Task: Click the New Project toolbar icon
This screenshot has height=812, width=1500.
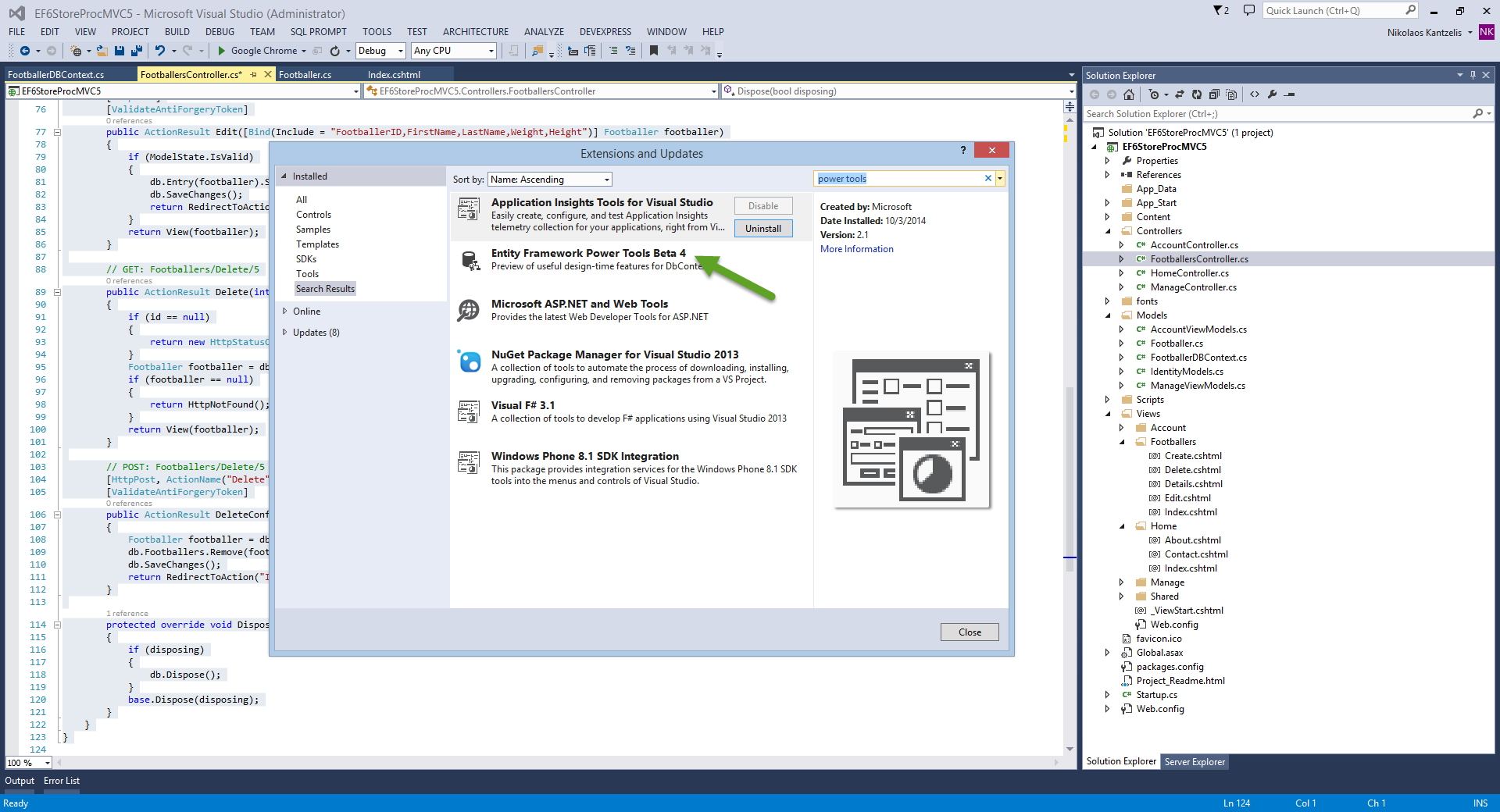Action: [x=76, y=51]
